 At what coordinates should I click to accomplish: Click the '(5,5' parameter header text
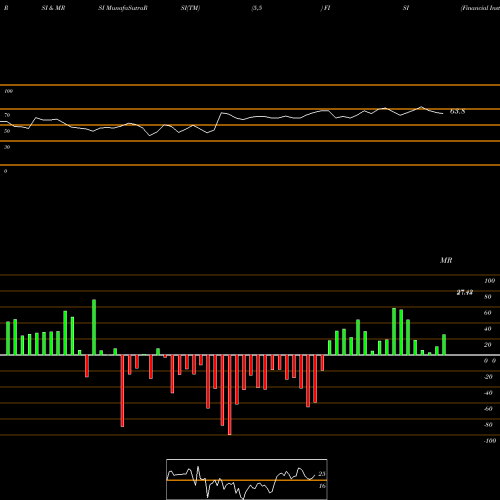click(257, 8)
